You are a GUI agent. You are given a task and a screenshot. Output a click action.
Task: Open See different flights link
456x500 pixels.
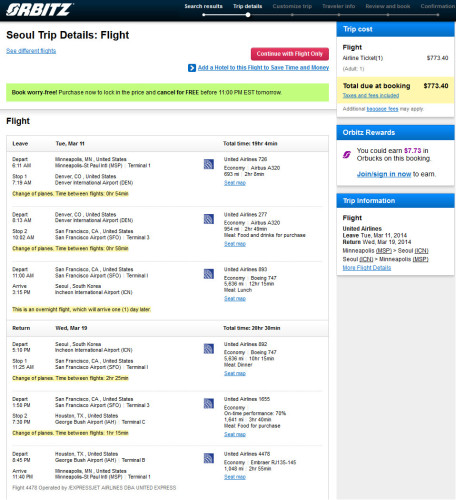(31, 51)
